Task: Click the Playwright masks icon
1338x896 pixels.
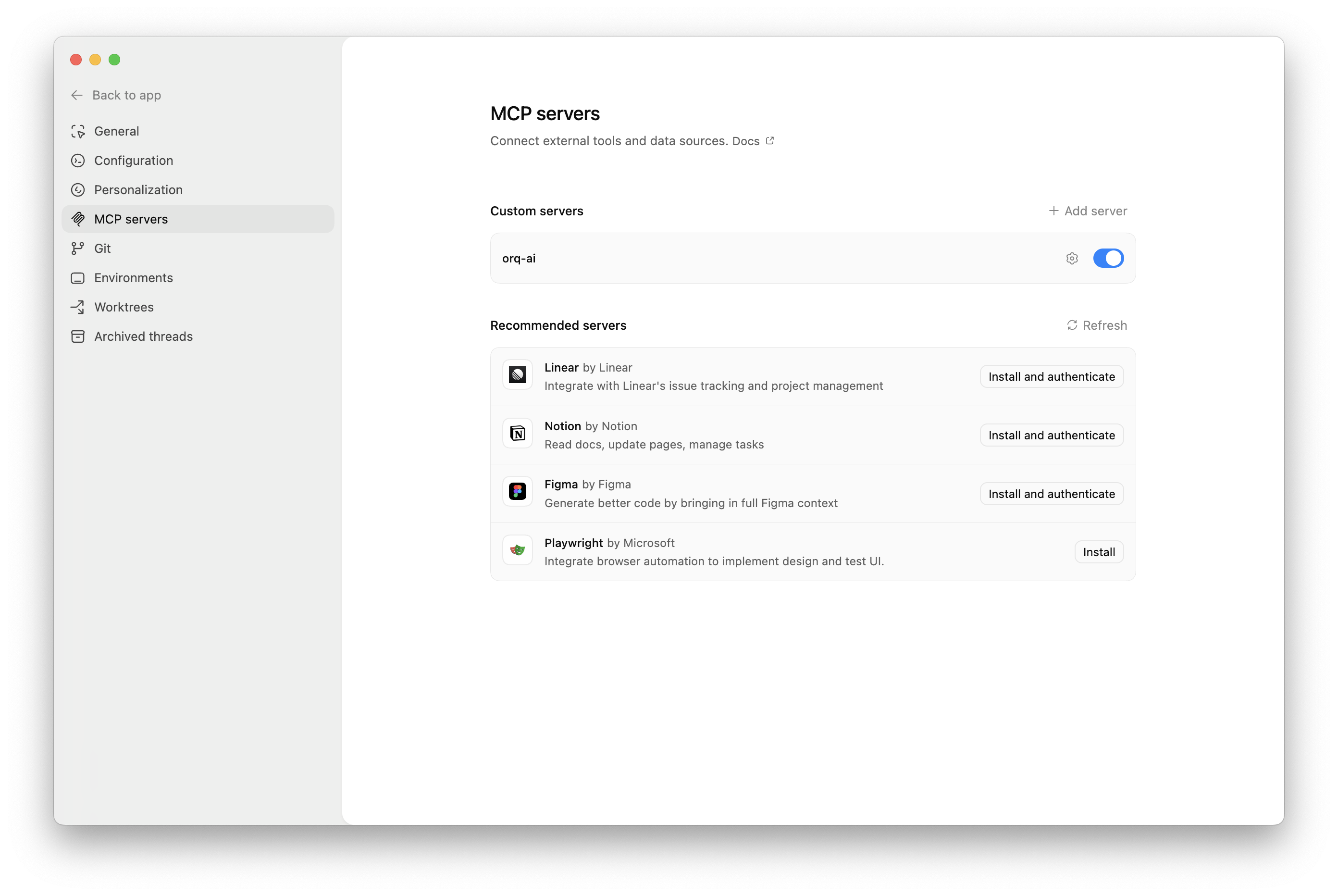Action: (x=518, y=550)
